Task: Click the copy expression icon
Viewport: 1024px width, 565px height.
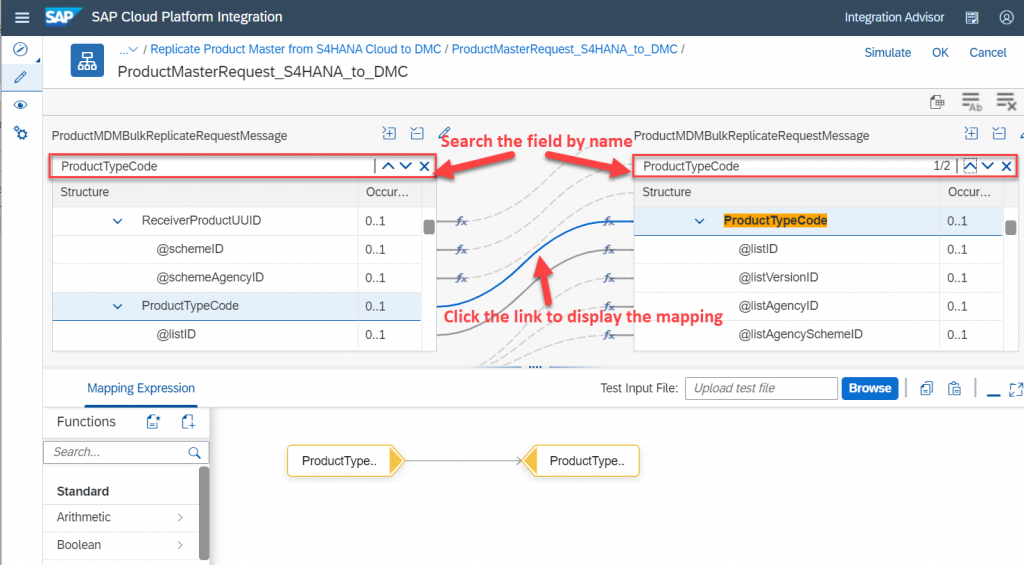Action: [926, 389]
